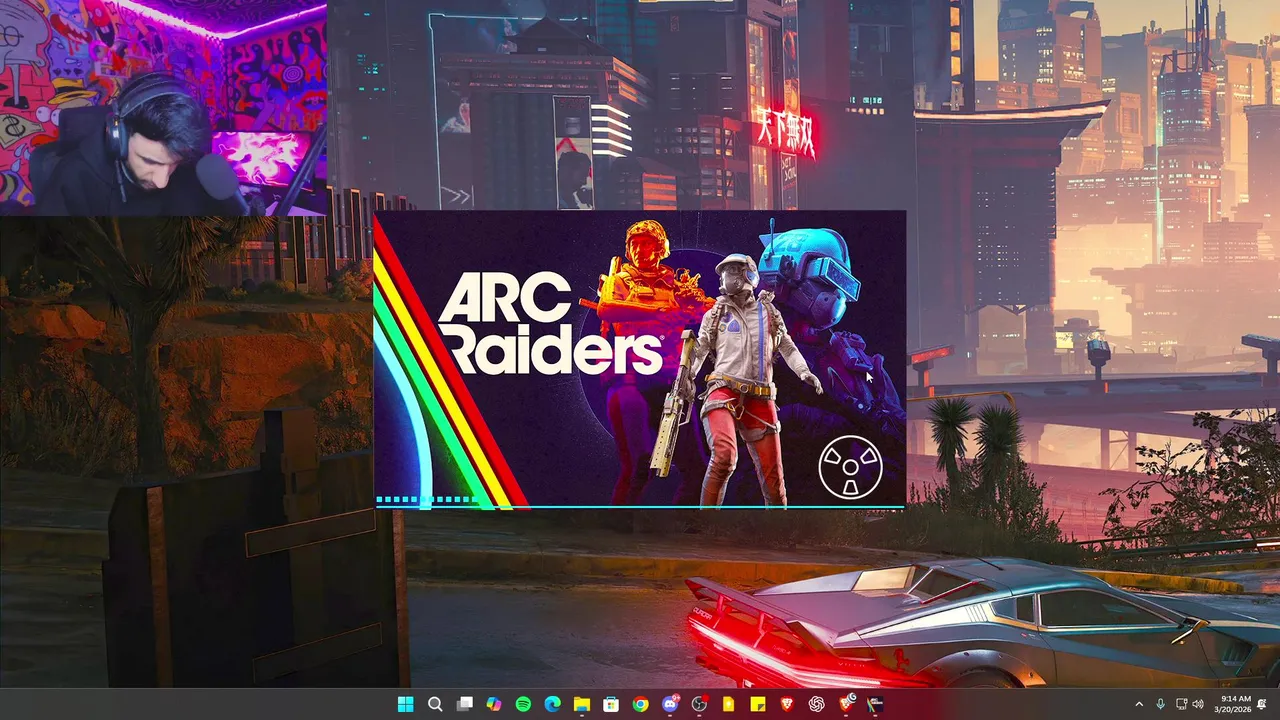Image resolution: width=1280 pixels, height=720 pixels.
Task: Open Microsoft Edge from taskbar
Action: (553, 704)
